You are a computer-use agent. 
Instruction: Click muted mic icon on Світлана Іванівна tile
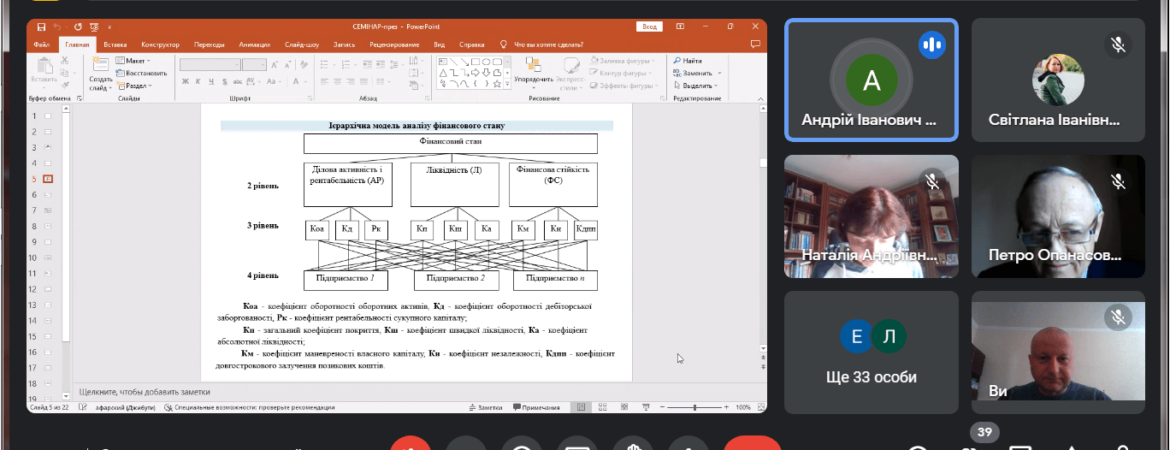(1118, 44)
